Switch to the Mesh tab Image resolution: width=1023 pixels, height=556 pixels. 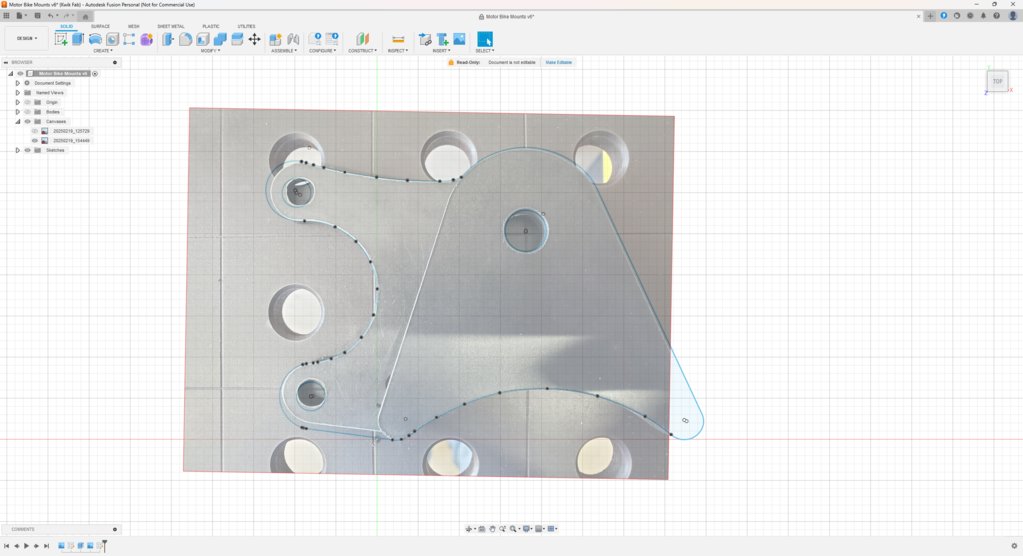(x=134, y=26)
